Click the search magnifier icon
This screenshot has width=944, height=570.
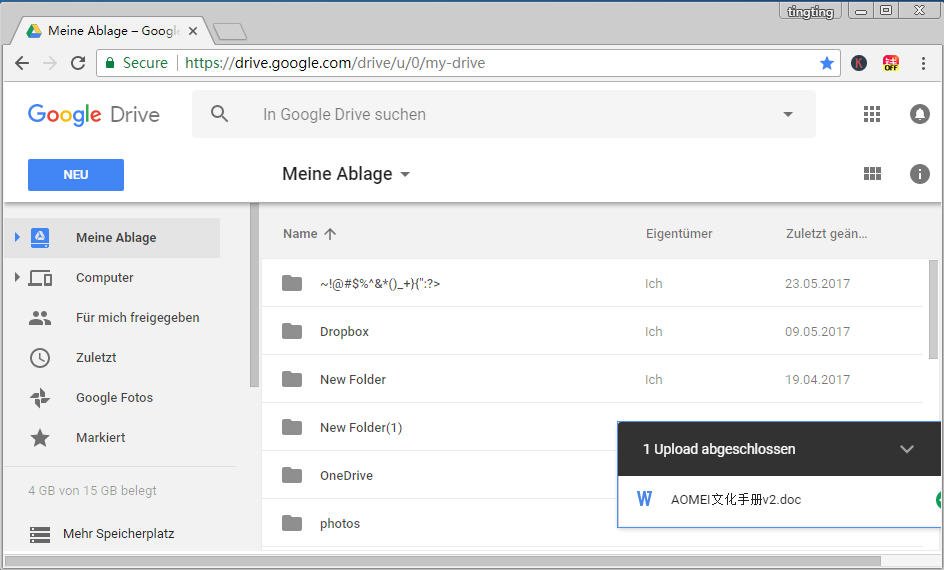pyautogui.click(x=220, y=114)
